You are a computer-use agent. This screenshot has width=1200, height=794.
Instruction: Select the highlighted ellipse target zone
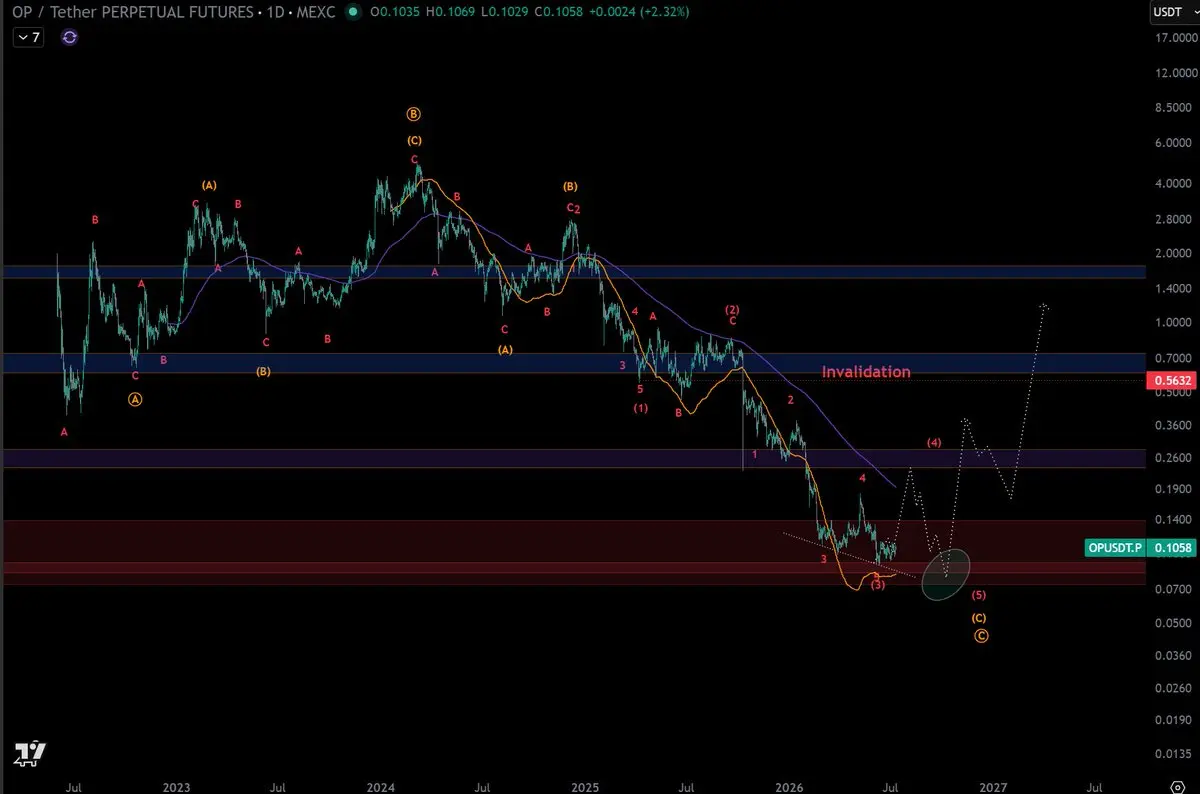[x=945, y=574]
